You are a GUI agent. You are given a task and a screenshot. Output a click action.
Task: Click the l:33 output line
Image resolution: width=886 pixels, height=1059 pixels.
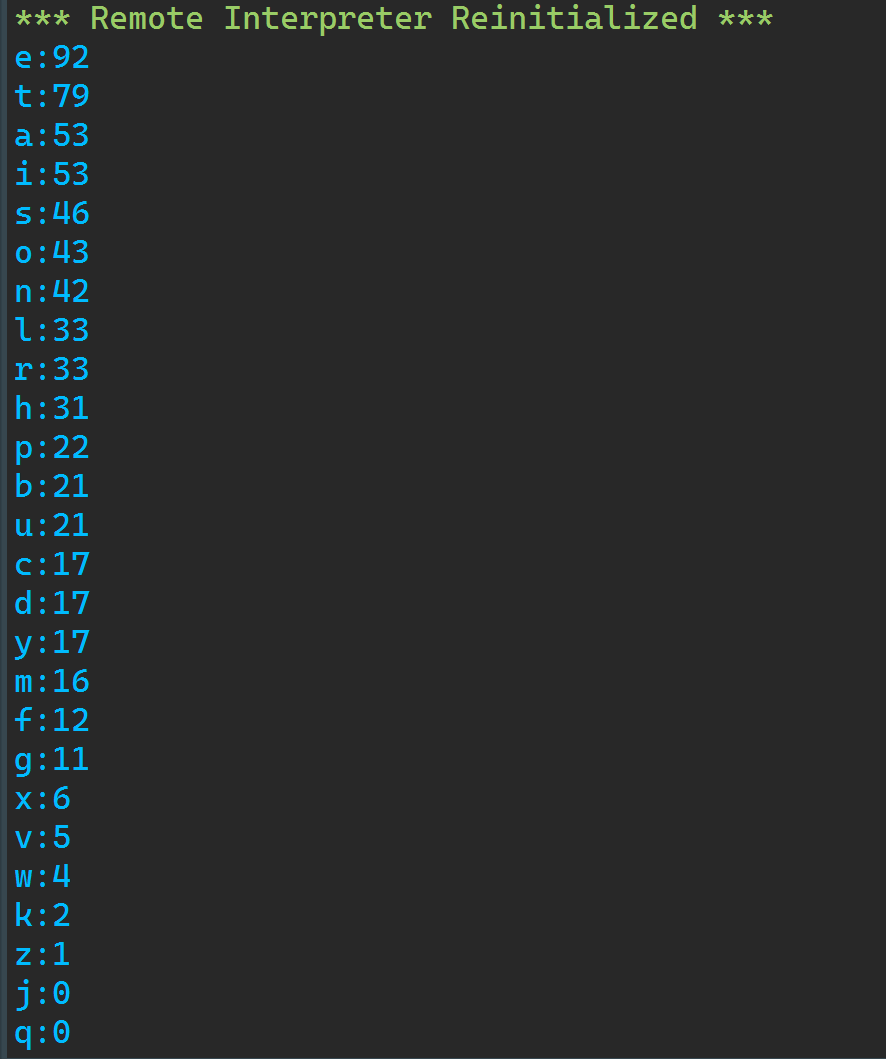(52, 330)
